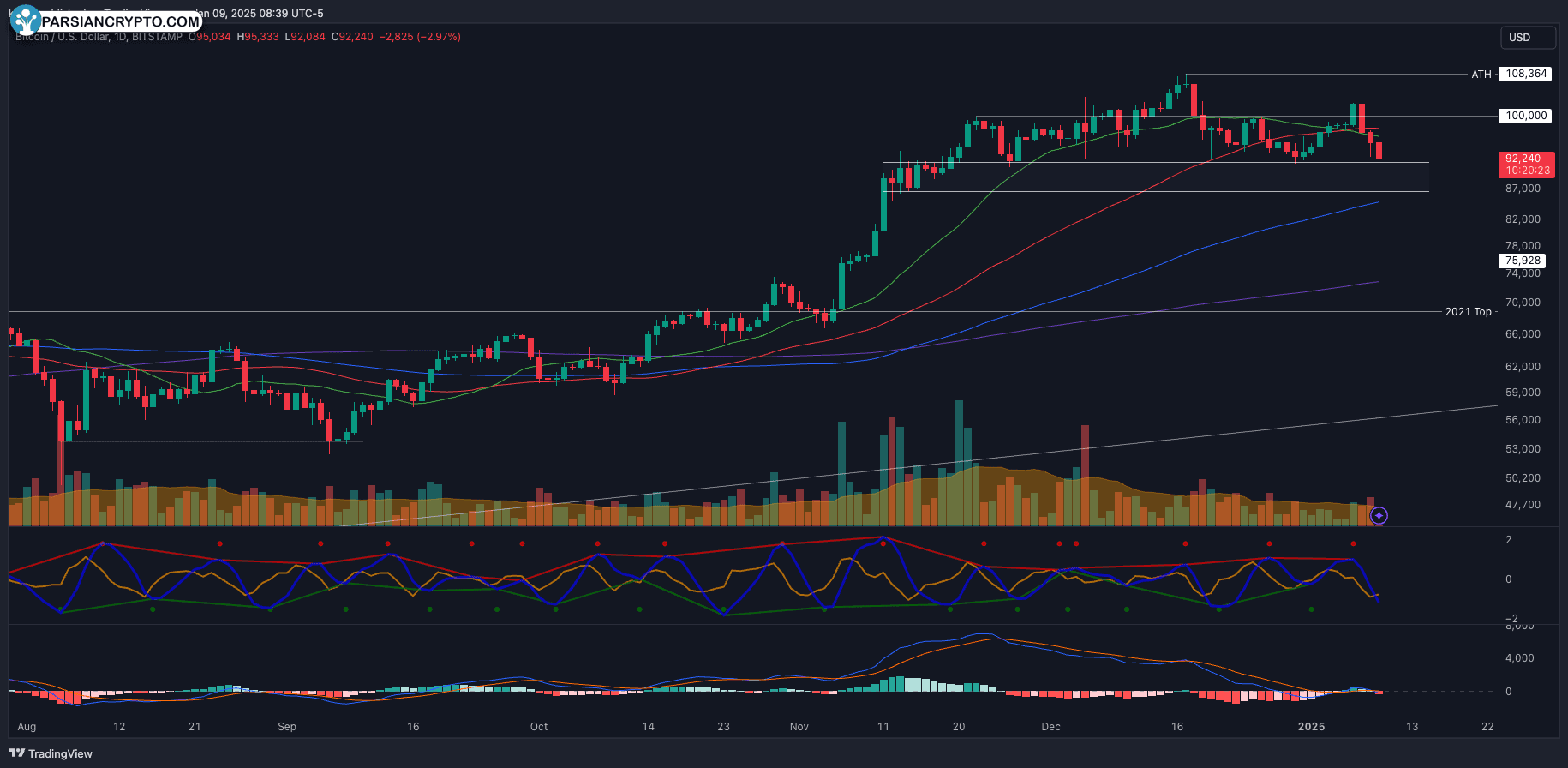1568x768 pixels.
Task: Click the 47,700 price axis value
Action: [1523, 505]
